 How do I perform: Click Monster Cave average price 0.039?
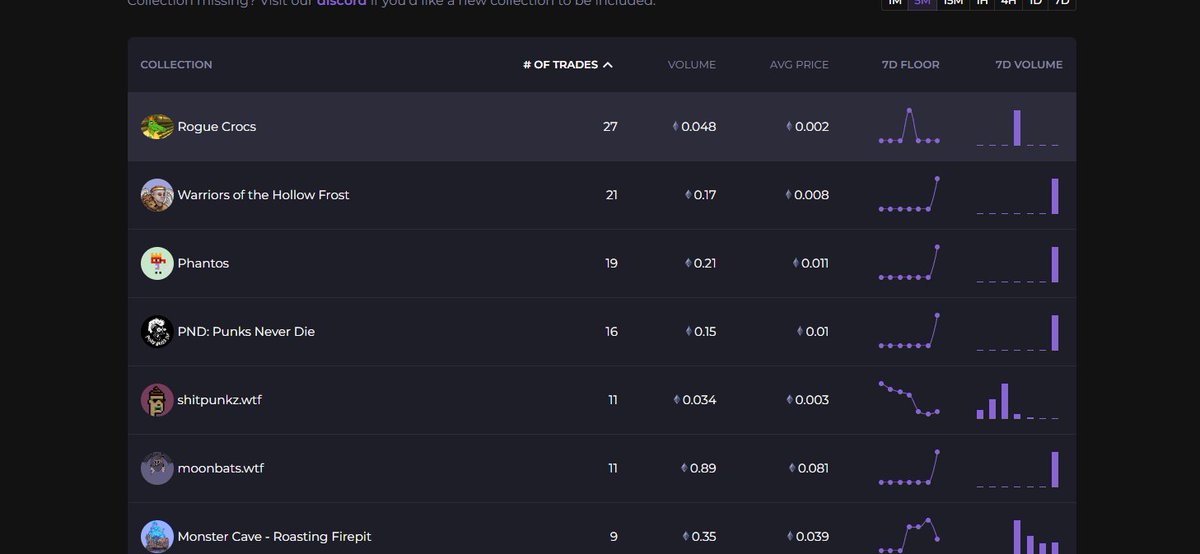pos(807,536)
